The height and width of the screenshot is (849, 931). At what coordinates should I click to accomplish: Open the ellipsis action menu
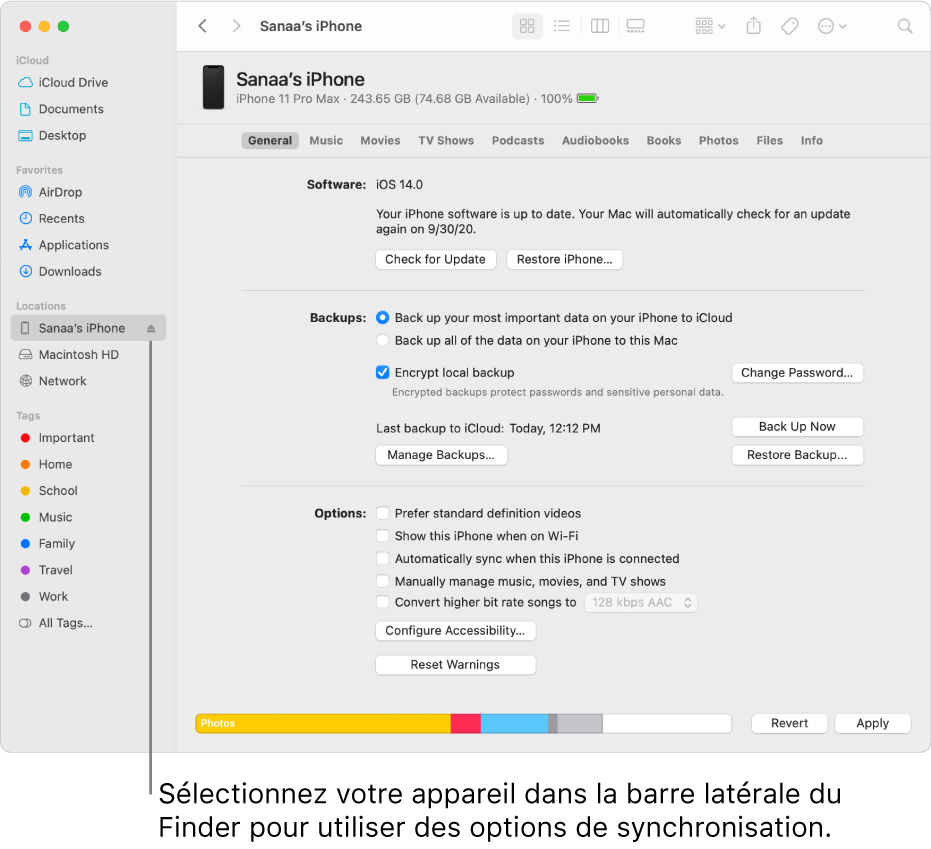coord(832,26)
